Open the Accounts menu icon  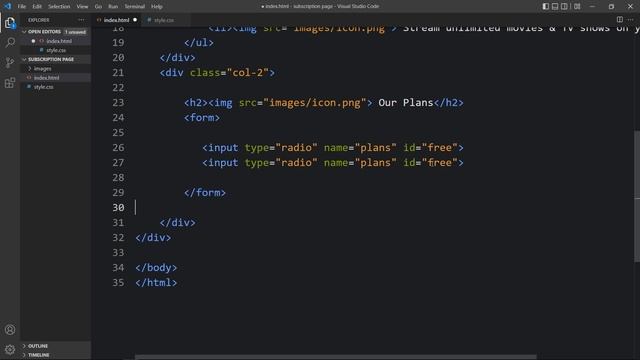click(x=10, y=329)
